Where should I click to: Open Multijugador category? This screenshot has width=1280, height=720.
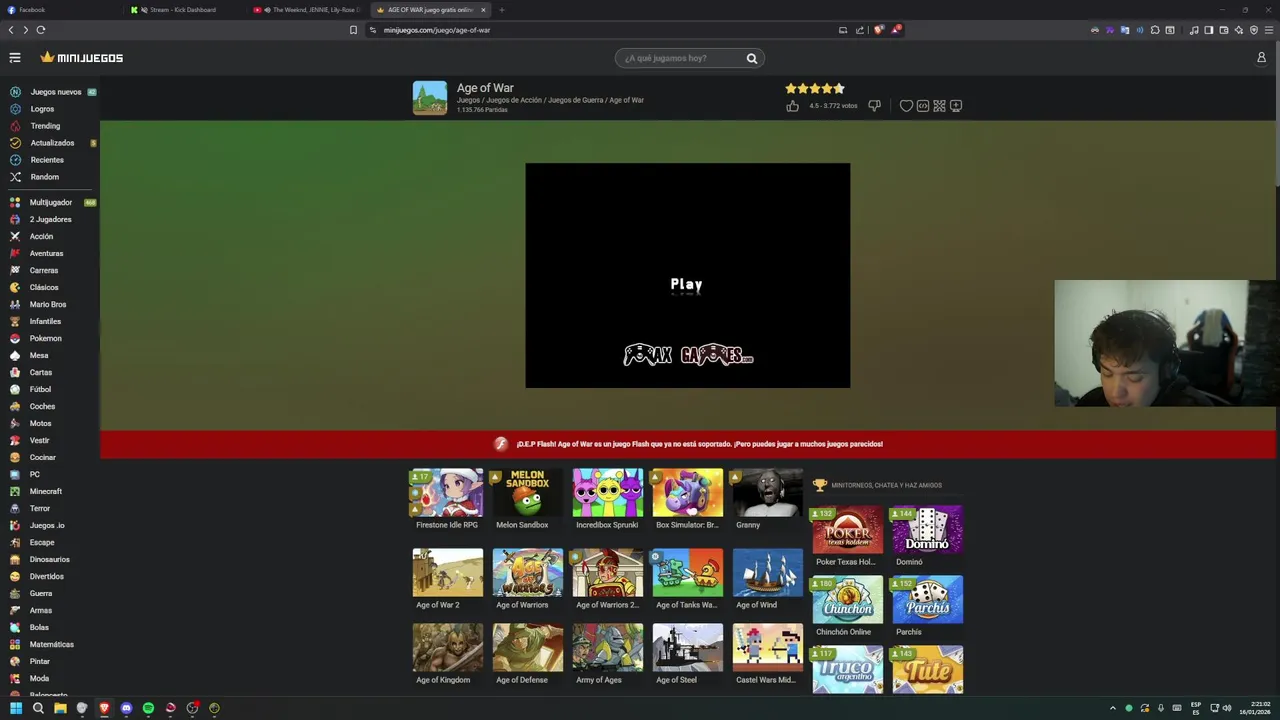coord(50,202)
